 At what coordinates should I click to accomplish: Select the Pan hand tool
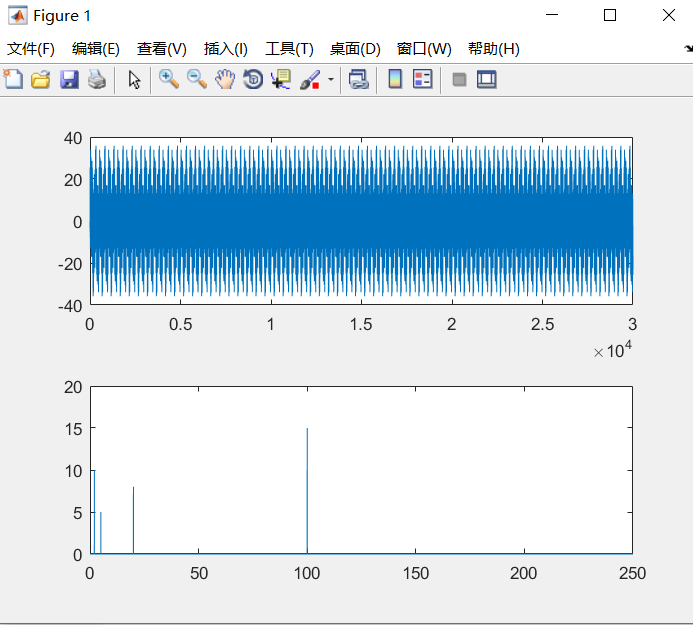coord(225,80)
